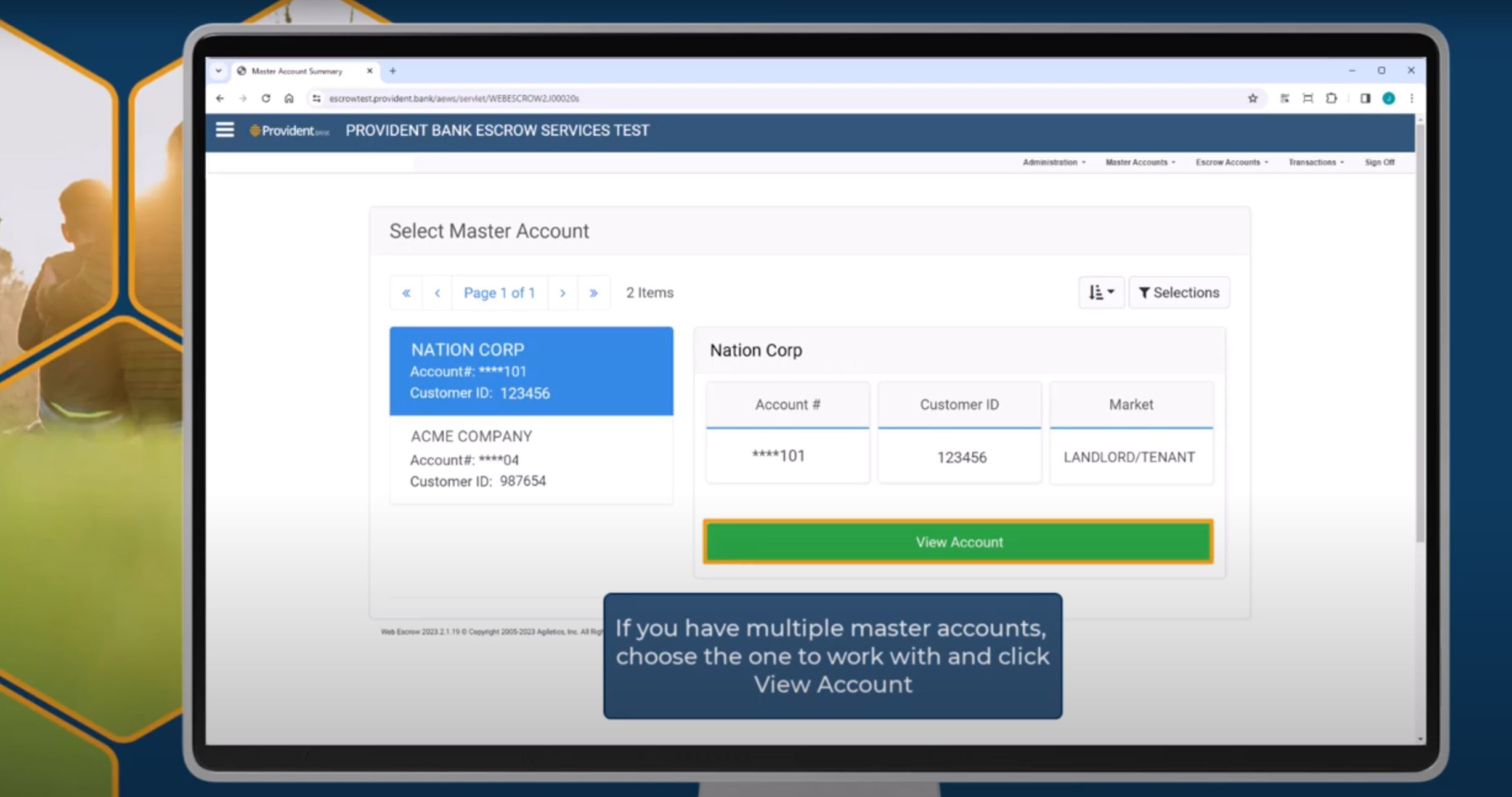Click the Market column header
Viewport: 1512px width, 797px height.
(1131, 404)
